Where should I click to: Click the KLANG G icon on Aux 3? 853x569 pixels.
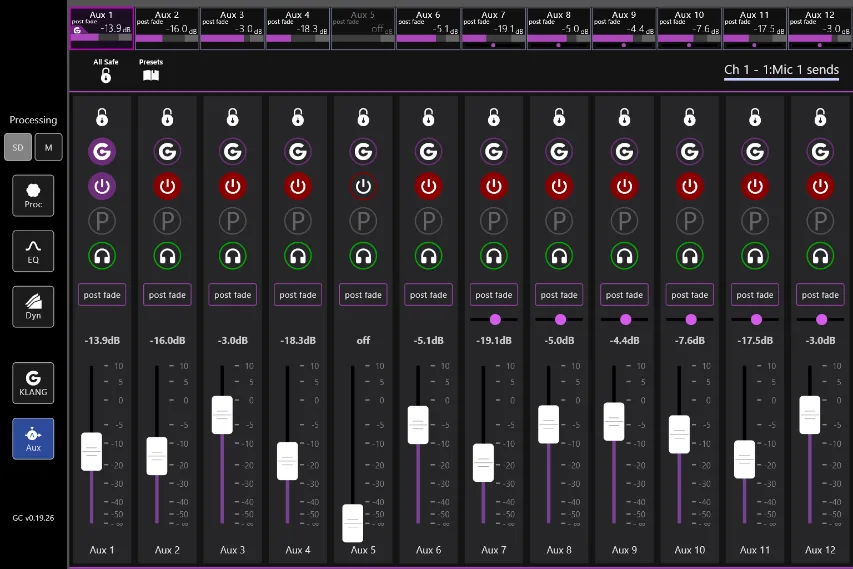pyautogui.click(x=232, y=151)
